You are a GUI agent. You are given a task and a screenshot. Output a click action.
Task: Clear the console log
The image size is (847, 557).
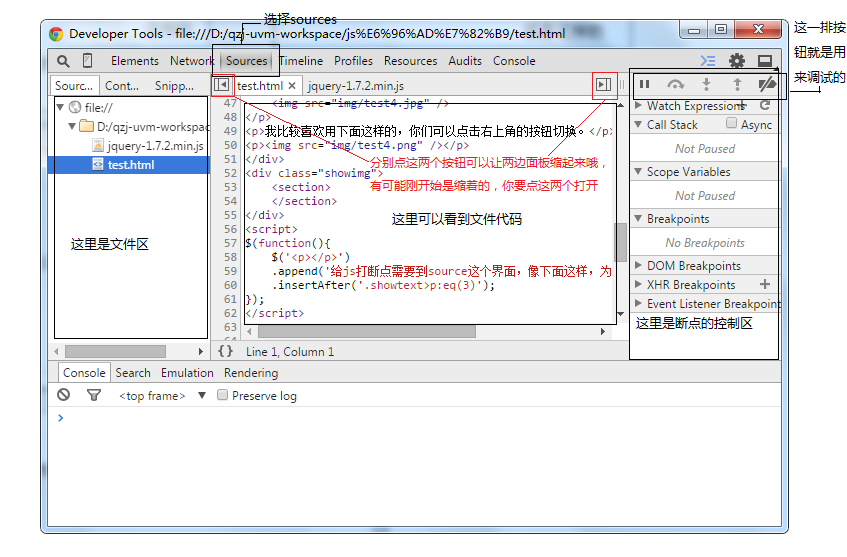pyautogui.click(x=64, y=395)
